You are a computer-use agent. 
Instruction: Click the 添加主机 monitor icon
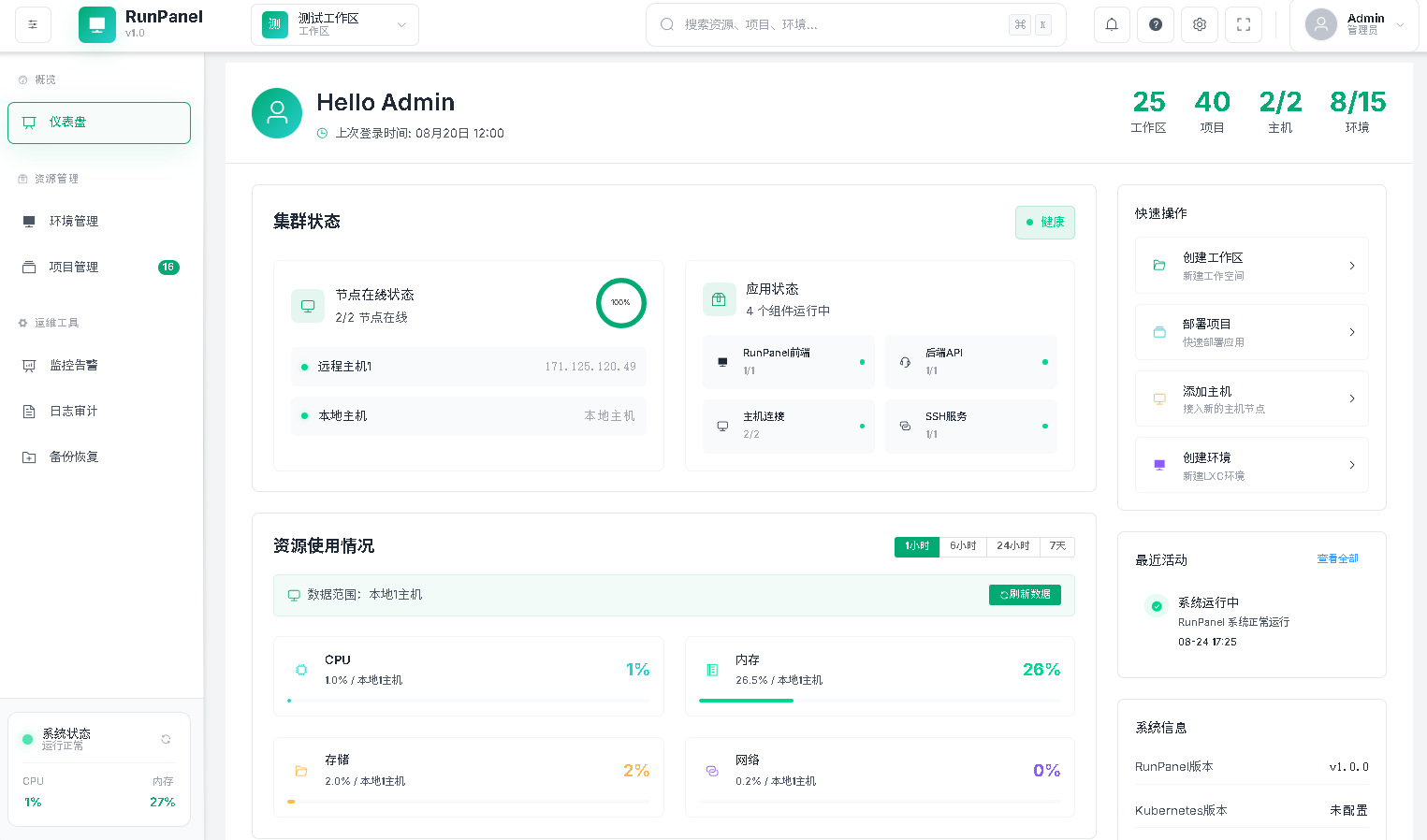[x=1159, y=398]
